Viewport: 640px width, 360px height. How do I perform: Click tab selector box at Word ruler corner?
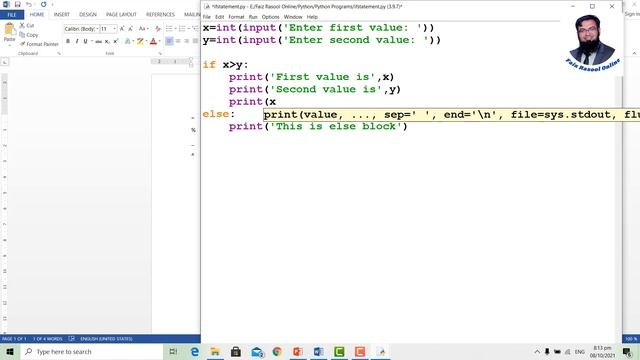[4, 62]
